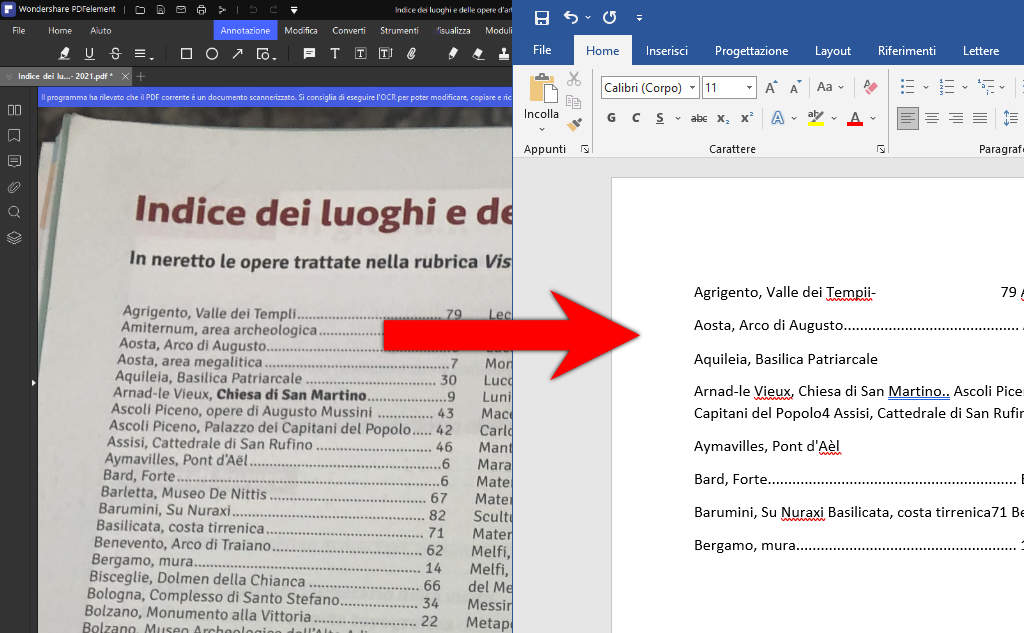Open search panel in PDFelement sidebar
Screen dimensions: 1024x633
pos(14,212)
